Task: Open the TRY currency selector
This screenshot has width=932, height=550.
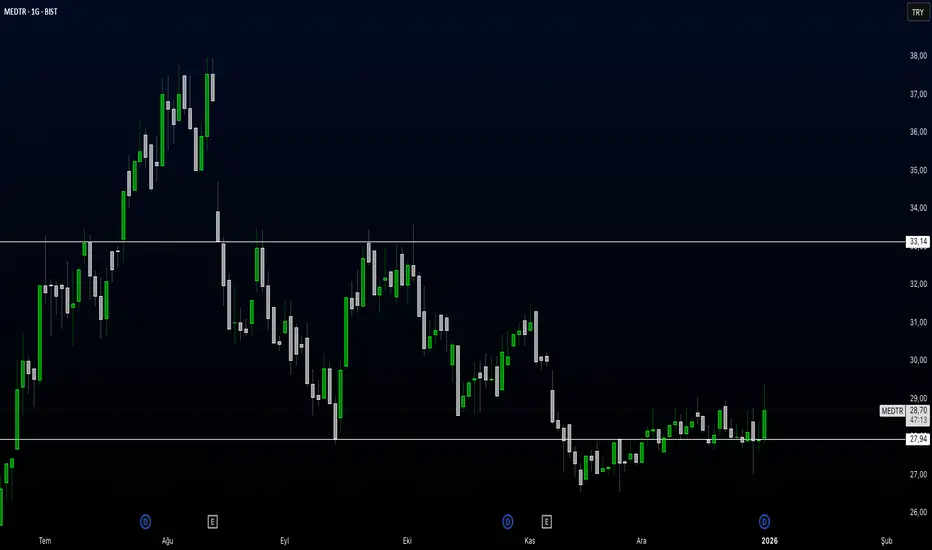Action: (x=918, y=12)
